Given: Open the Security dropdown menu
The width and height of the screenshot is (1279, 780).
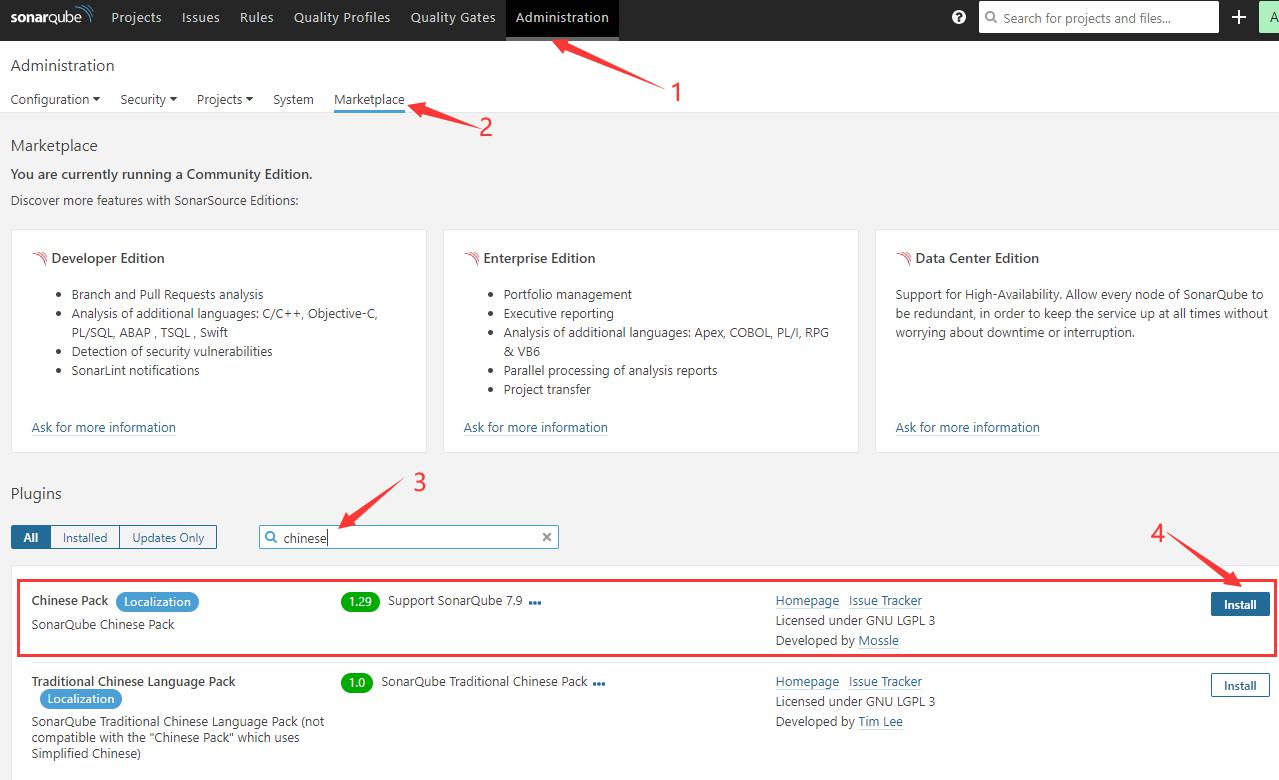Looking at the screenshot, I should [x=148, y=99].
